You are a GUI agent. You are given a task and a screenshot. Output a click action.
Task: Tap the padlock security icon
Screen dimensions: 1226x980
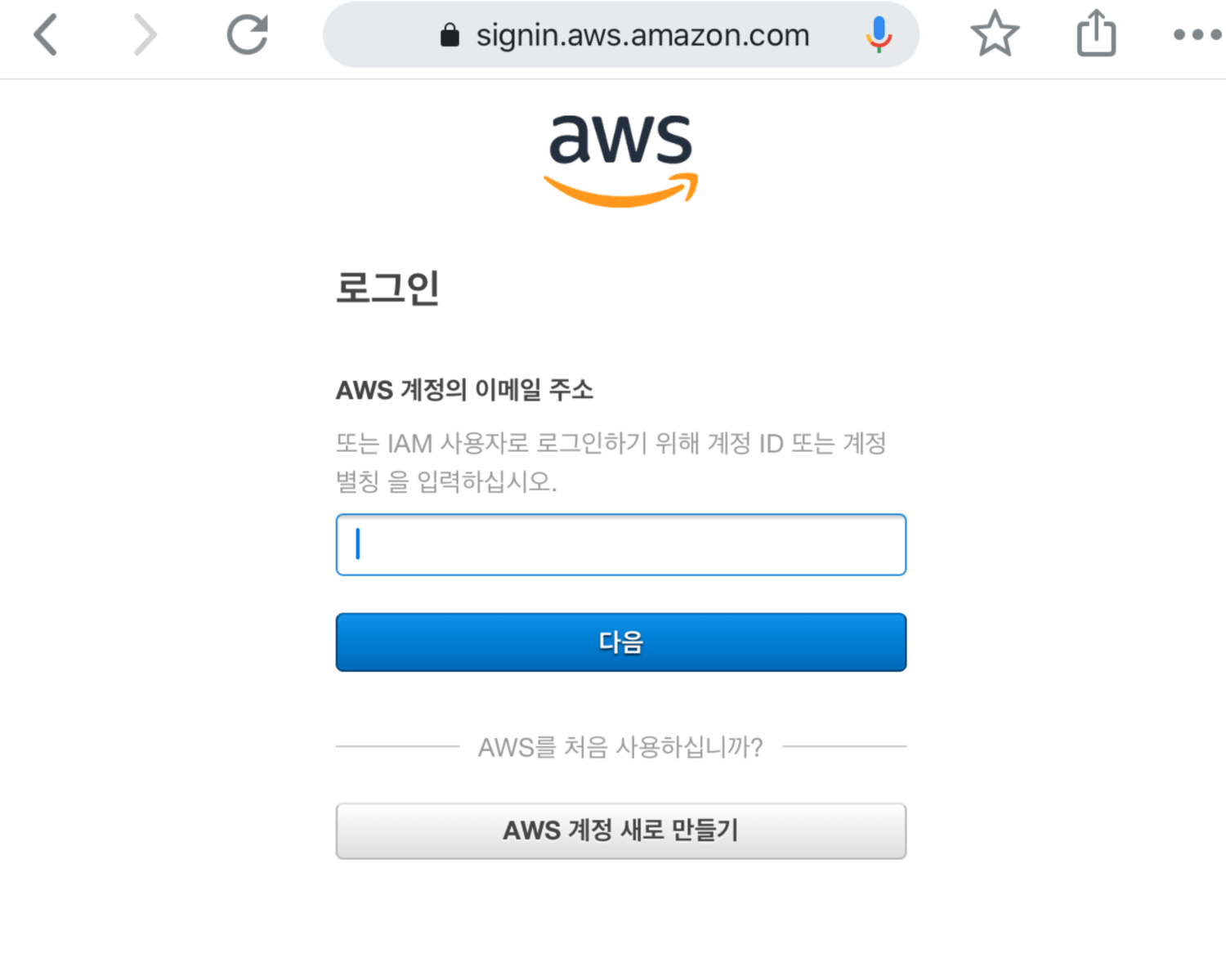pyautogui.click(x=450, y=35)
